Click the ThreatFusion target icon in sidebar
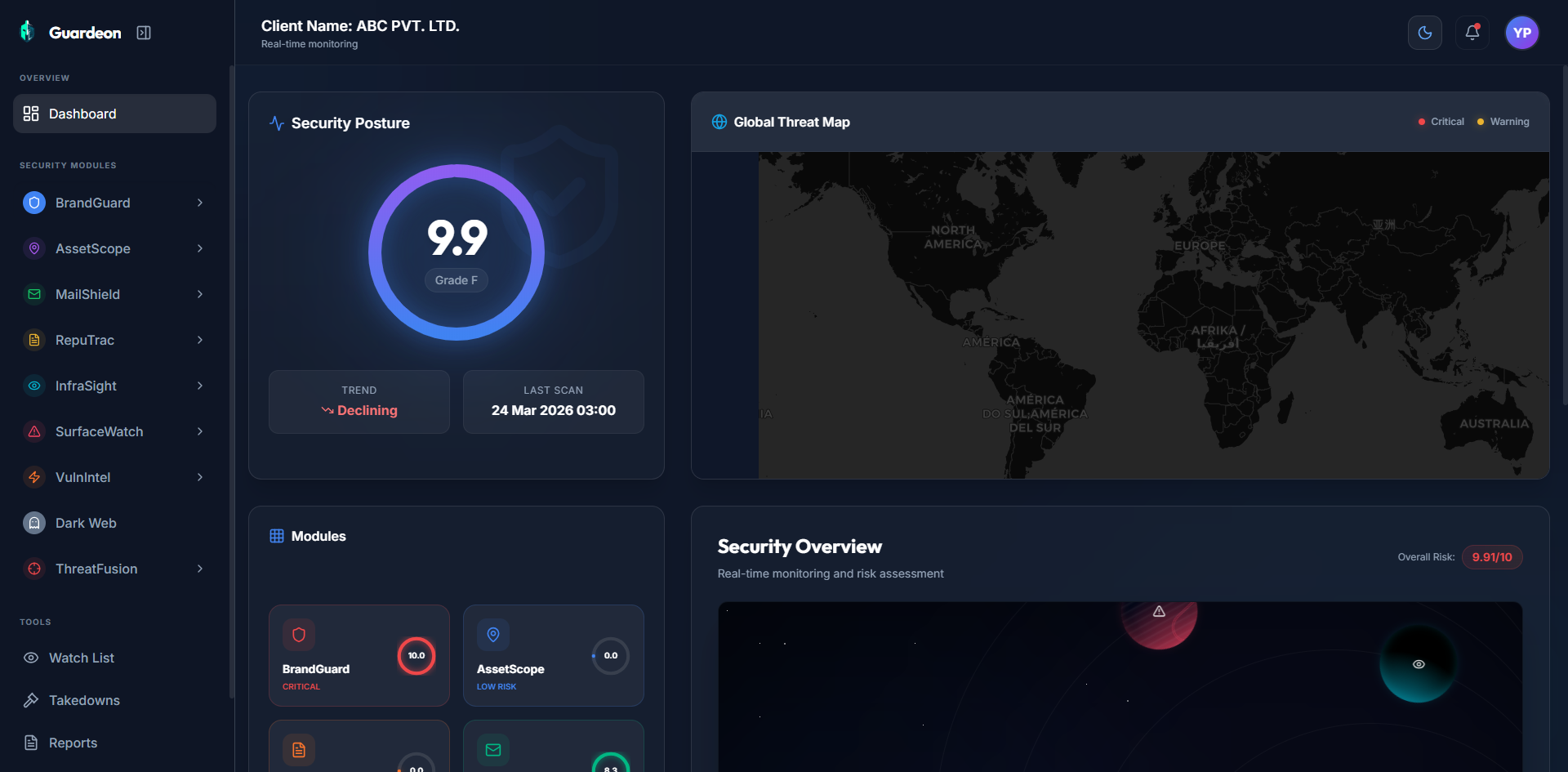1568x772 pixels. [34, 569]
